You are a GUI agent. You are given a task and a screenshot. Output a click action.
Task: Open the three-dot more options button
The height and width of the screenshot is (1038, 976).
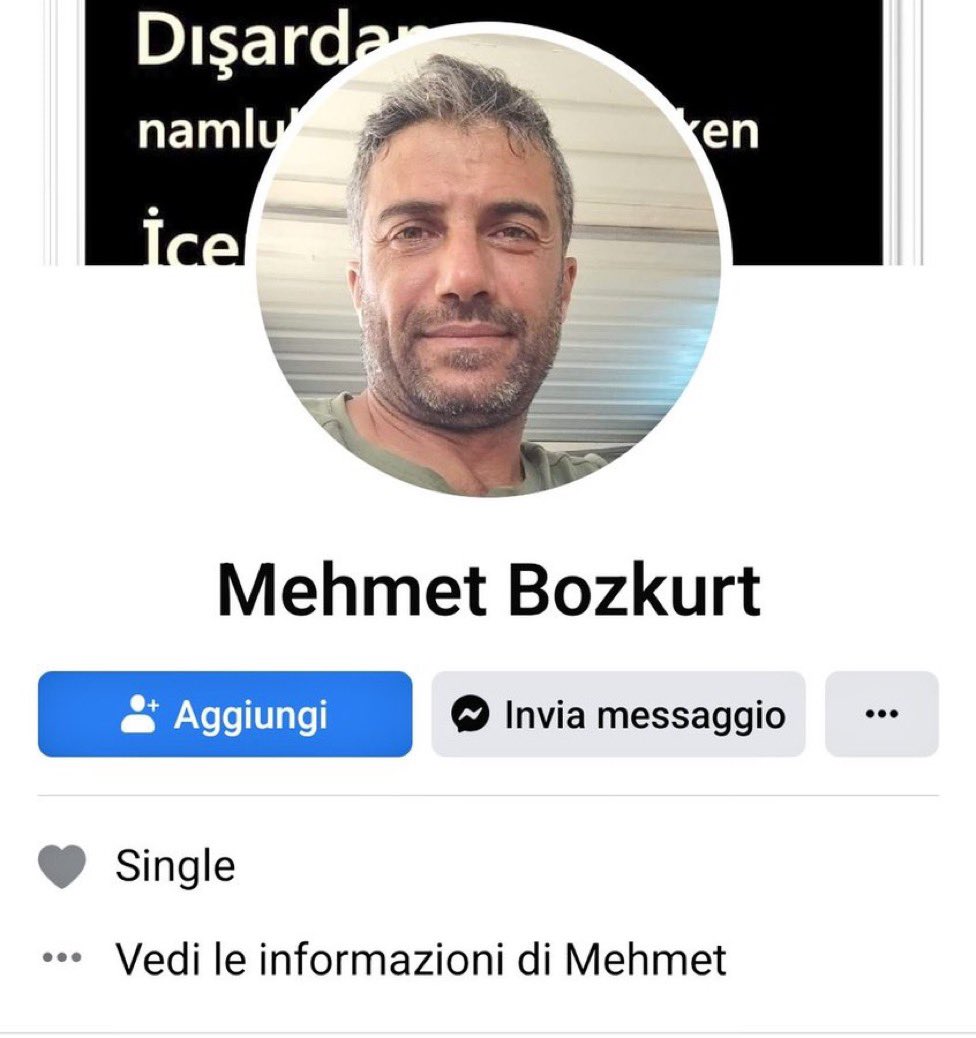(882, 714)
